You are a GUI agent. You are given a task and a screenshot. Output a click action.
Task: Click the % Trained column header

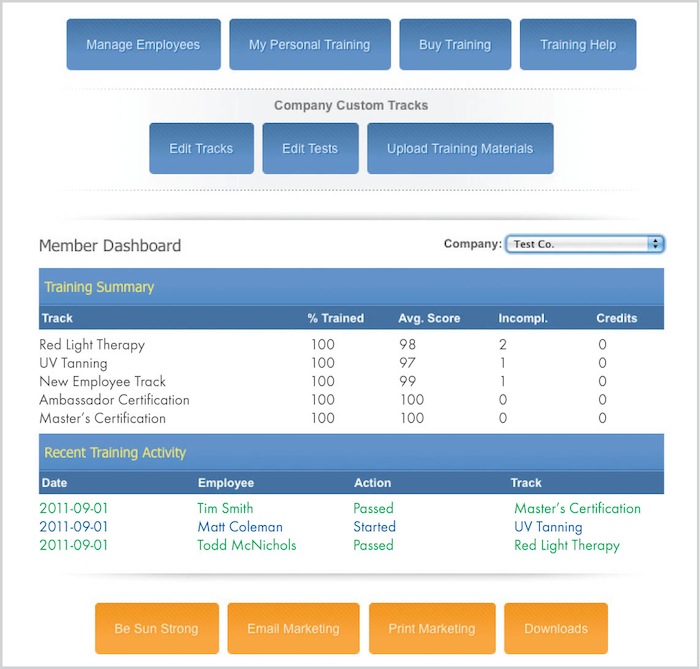335,319
